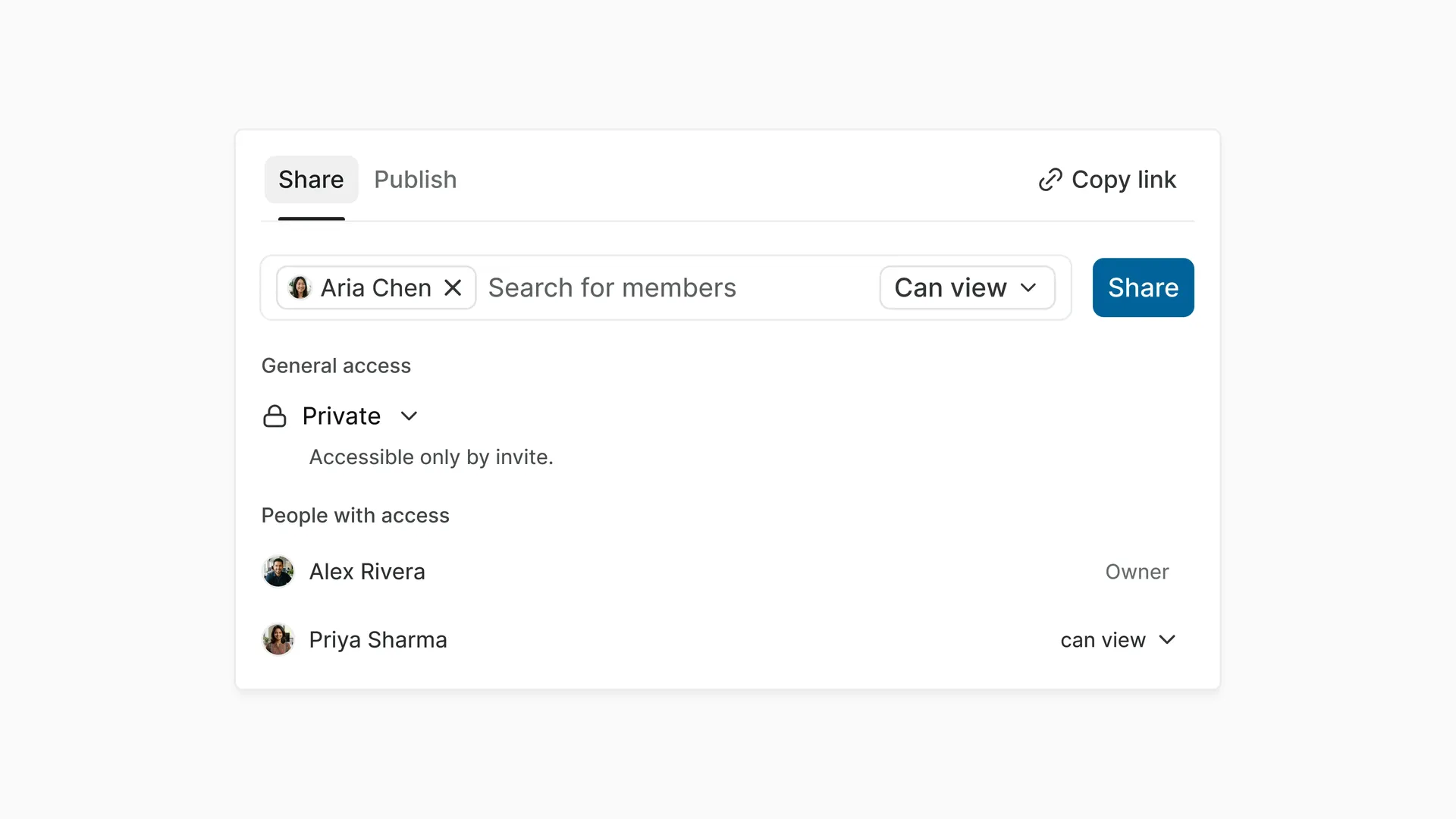Click the General access heading
Screen dimensions: 1456x819
(336, 366)
